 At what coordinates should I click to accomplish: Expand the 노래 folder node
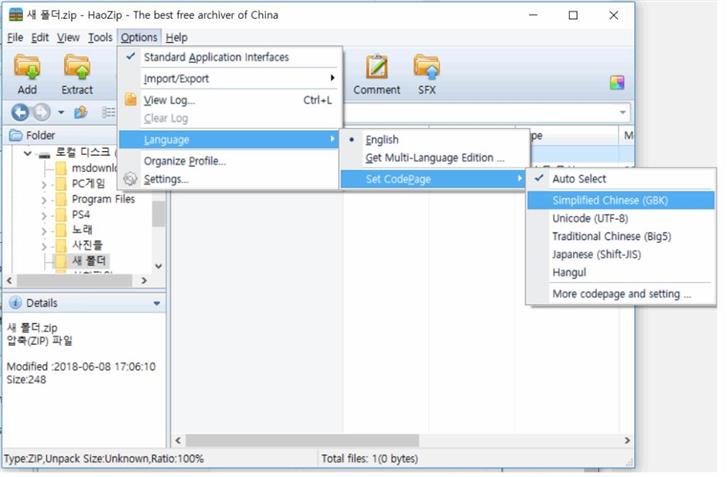[44, 231]
